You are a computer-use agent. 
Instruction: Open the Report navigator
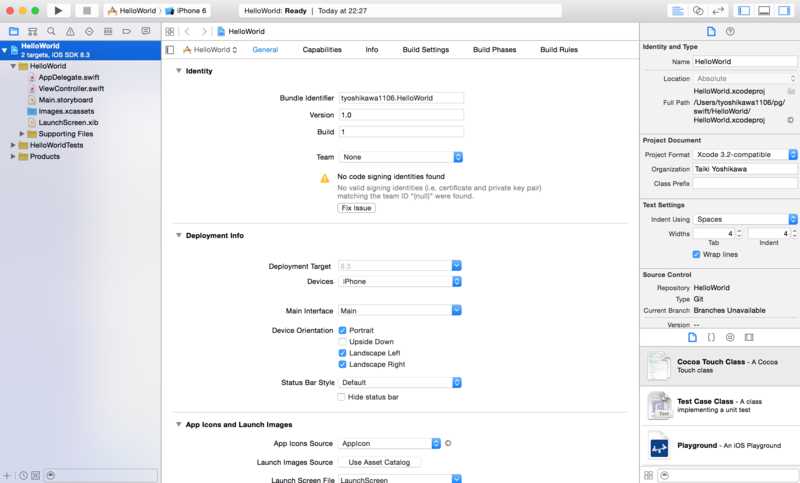point(146,32)
